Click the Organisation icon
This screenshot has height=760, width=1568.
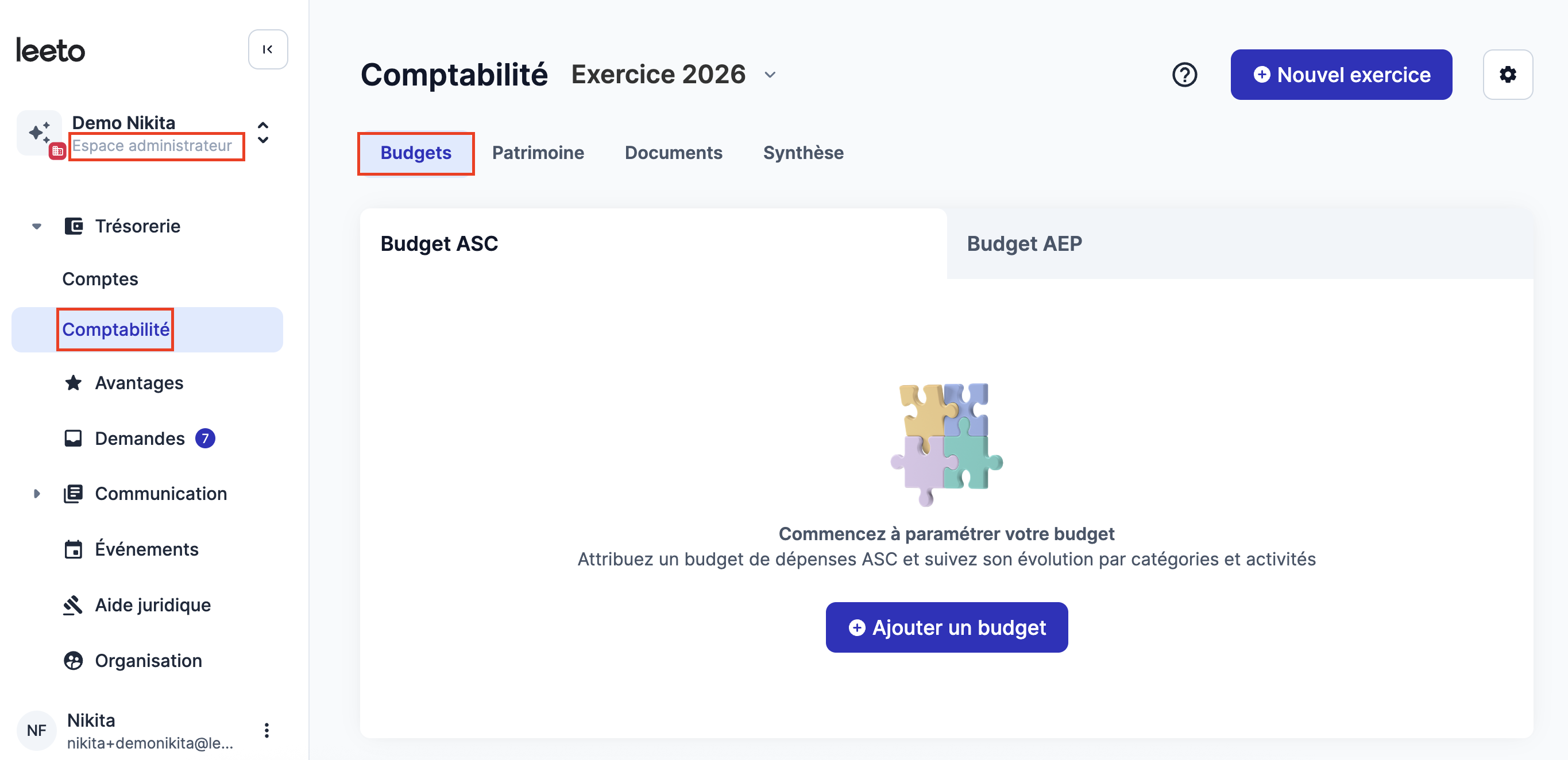[x=74, y=661]
